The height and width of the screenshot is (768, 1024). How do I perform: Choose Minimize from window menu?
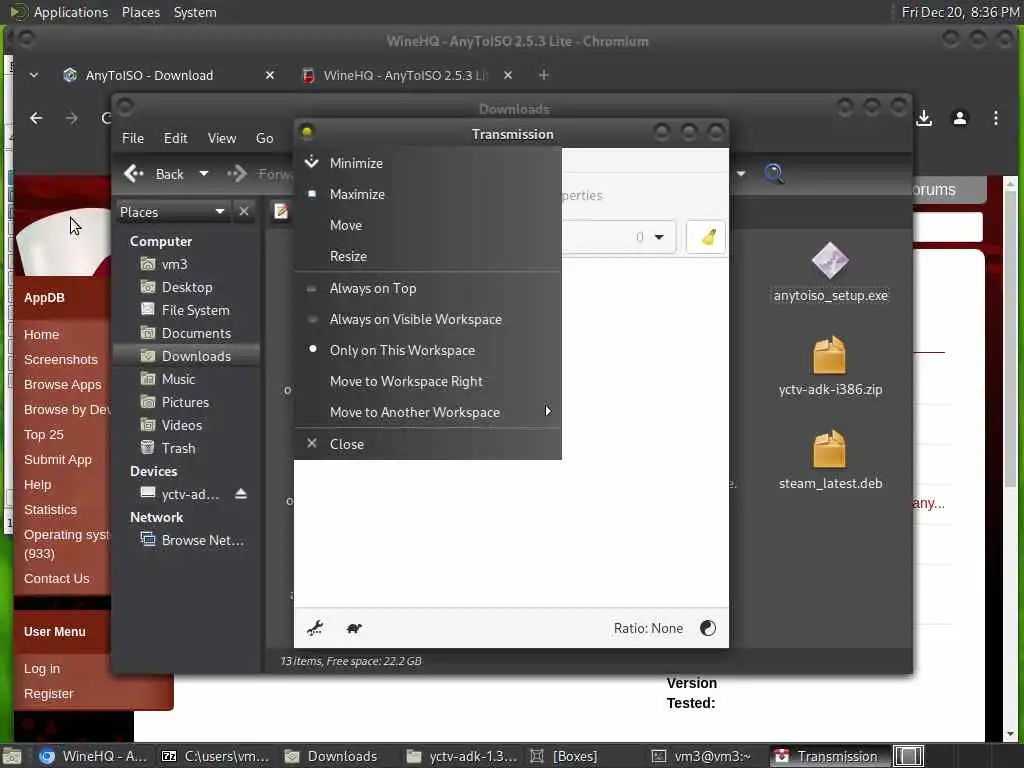(x=428, y=163)
